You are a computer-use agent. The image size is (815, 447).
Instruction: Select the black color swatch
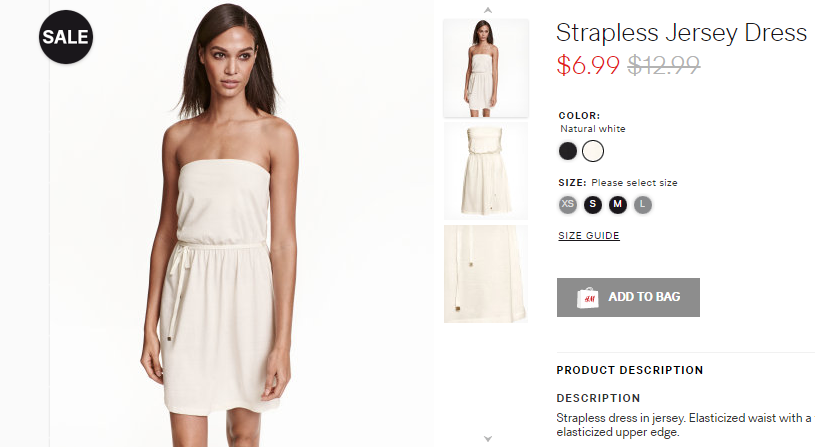568,151
